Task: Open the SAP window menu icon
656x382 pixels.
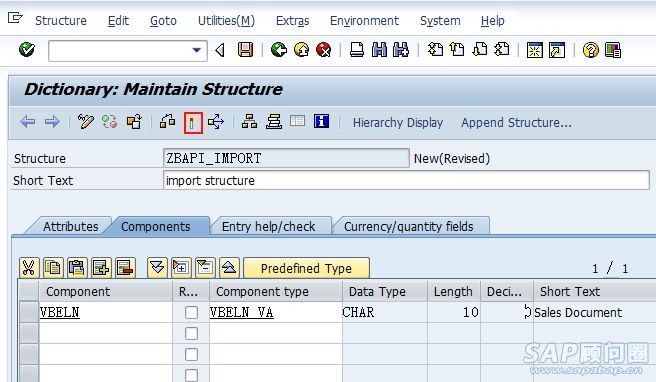Action: coord(15,18)
